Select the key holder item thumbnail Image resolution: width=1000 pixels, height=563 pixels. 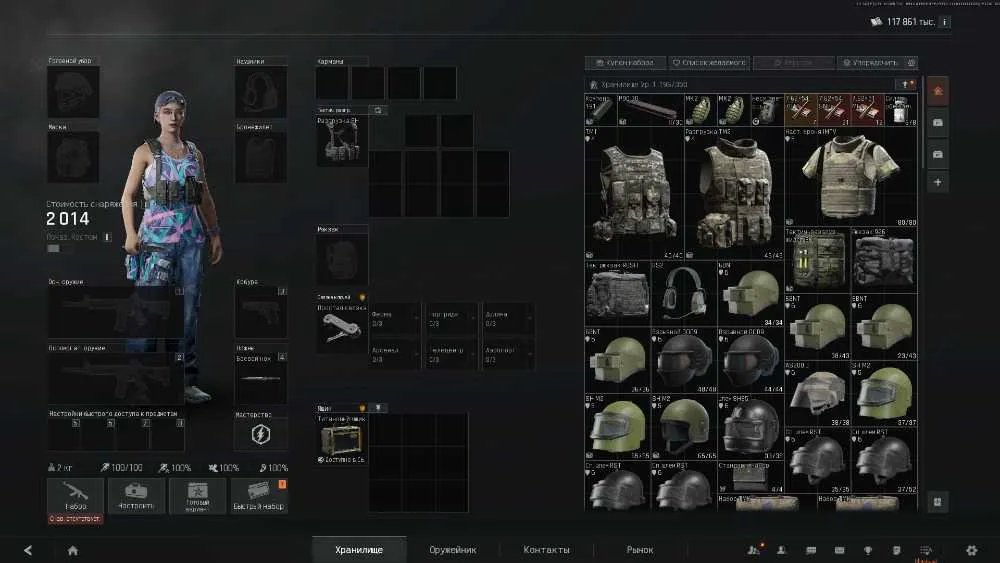pyautogui.click(x=342, y=328)
